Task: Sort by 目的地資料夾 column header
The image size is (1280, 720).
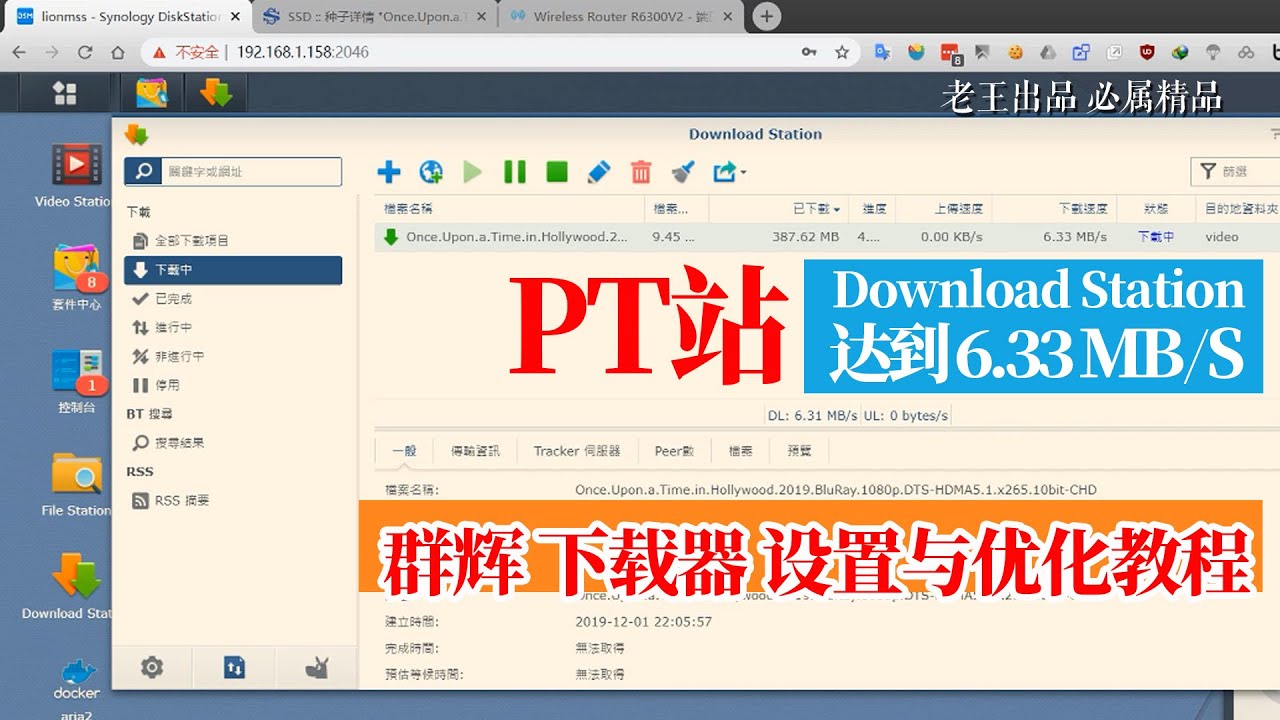Action: click(1238, 209)
